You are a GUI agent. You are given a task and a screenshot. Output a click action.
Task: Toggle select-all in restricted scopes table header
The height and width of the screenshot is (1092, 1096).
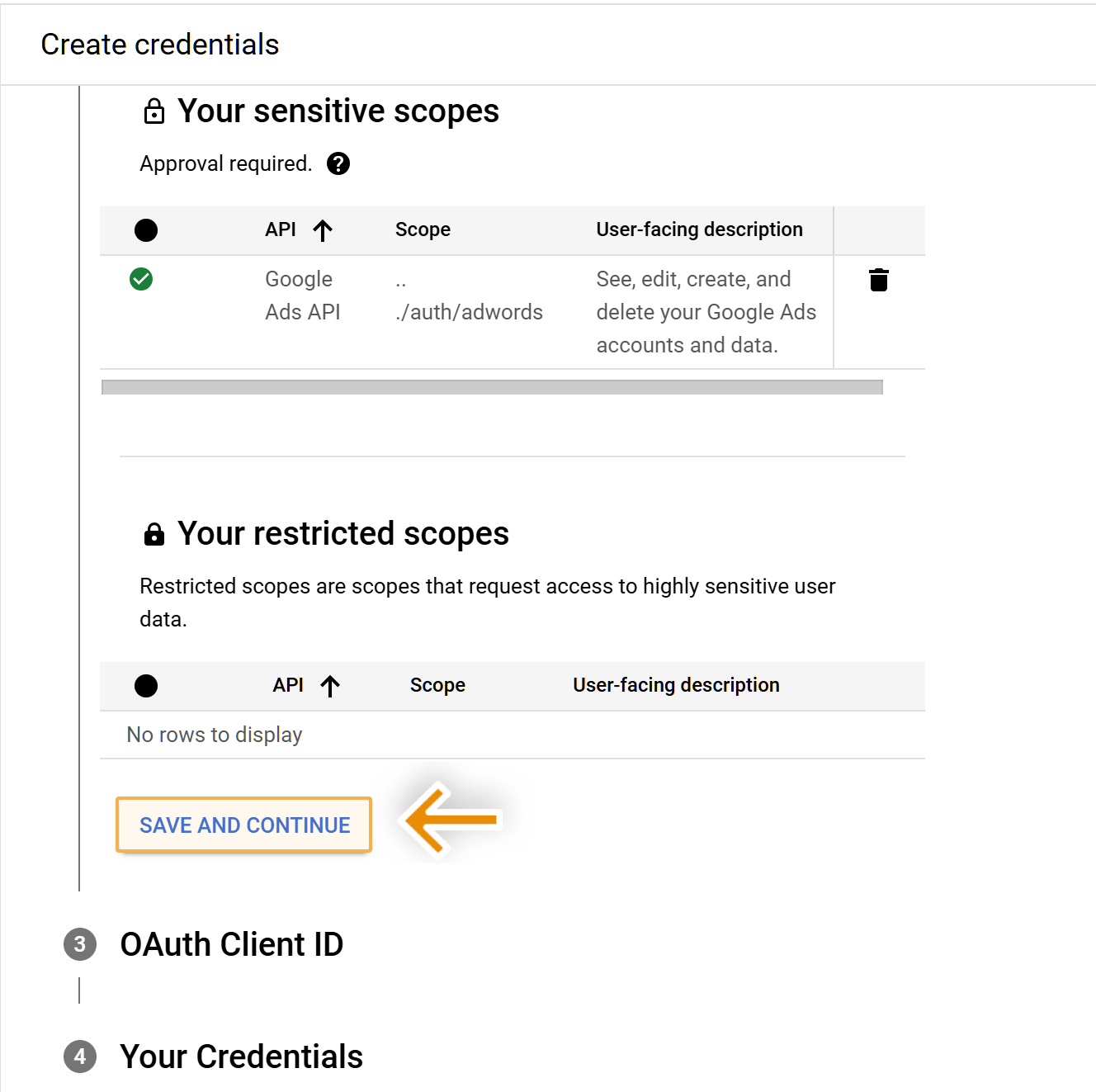click(x=146, y=686)
